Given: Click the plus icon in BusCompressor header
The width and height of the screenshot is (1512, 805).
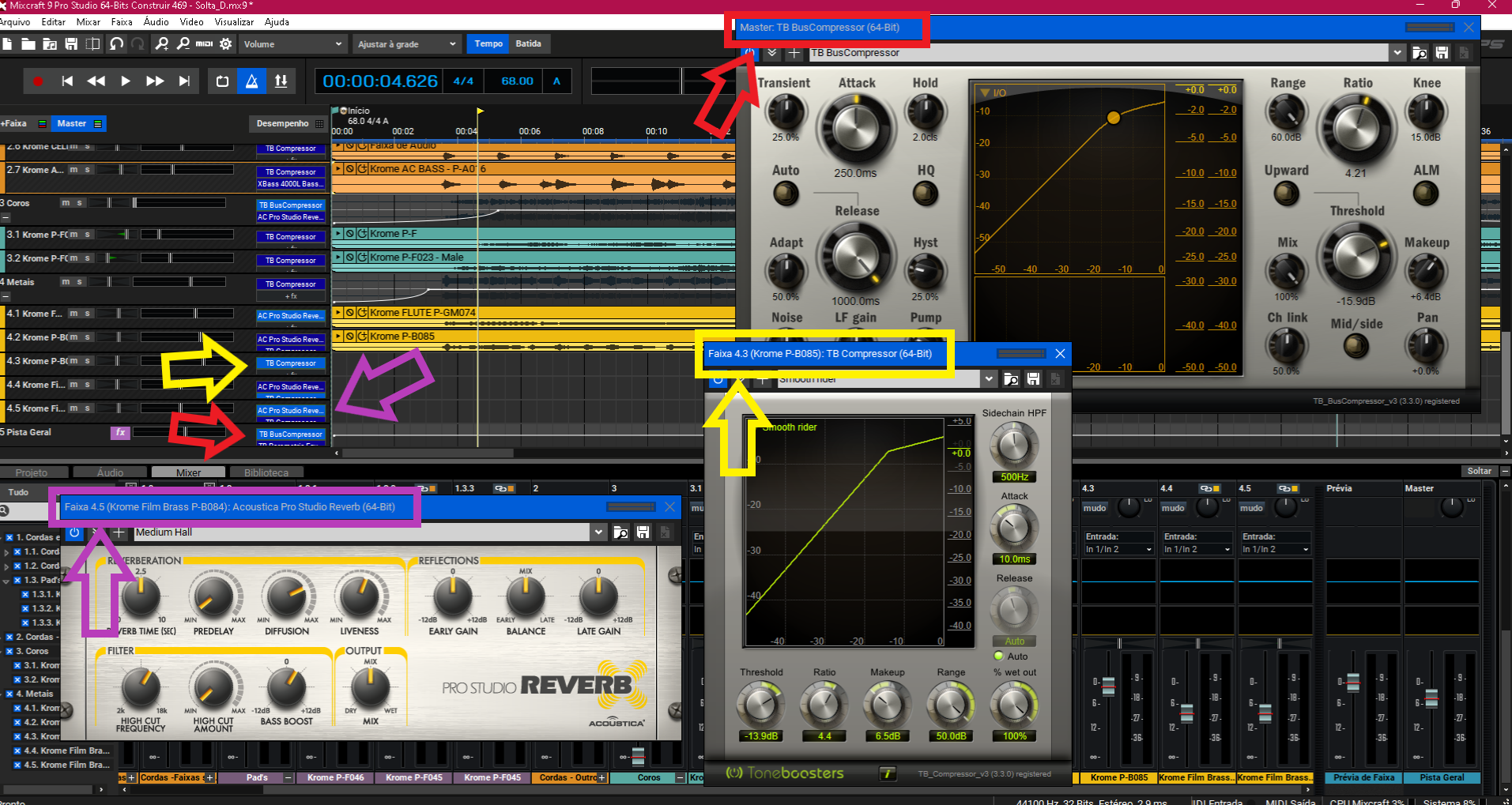Looking at the screenshot, I should pos(794,53).
